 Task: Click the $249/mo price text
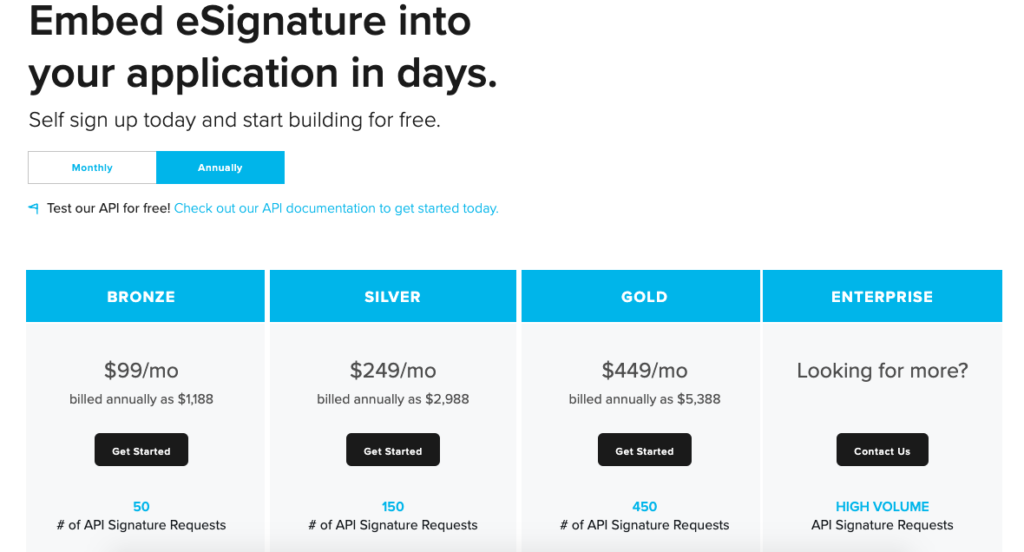[392, 370]
